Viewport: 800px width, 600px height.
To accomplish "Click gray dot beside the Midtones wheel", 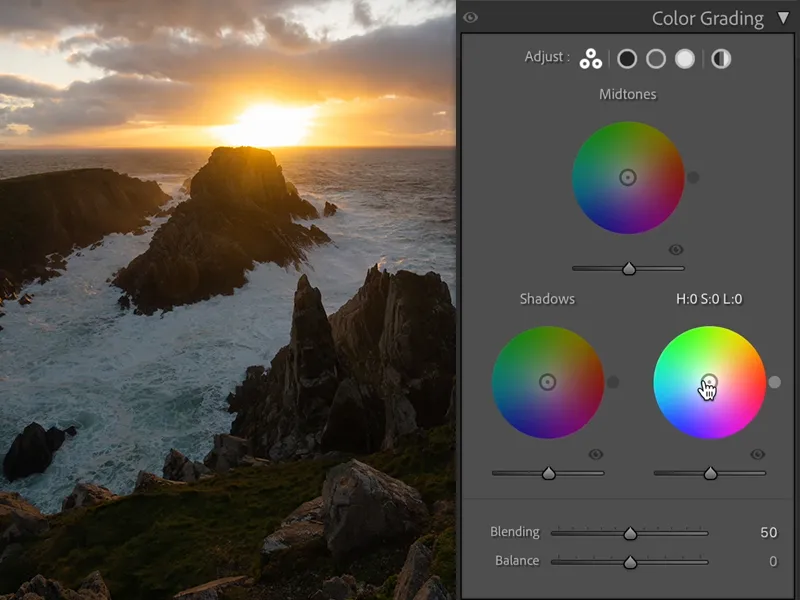I will pos(693,177).
